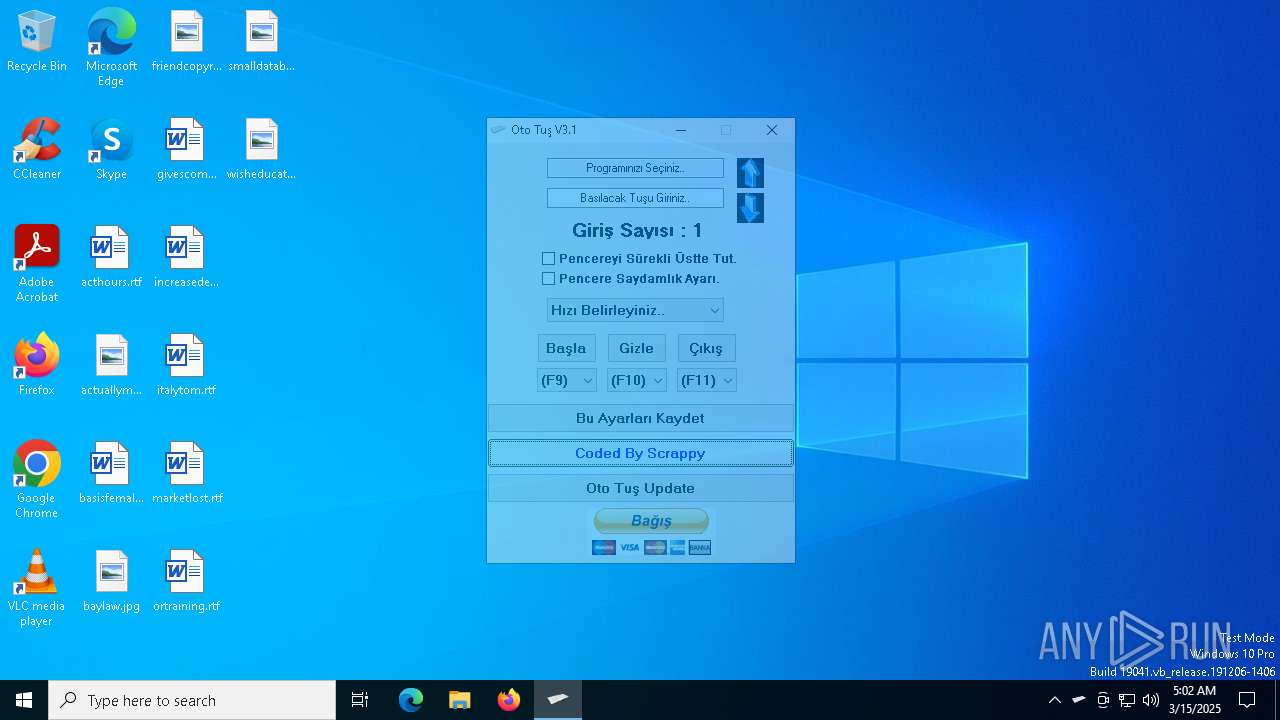Open the (F10) hotkey dropdown

point(637,380)
